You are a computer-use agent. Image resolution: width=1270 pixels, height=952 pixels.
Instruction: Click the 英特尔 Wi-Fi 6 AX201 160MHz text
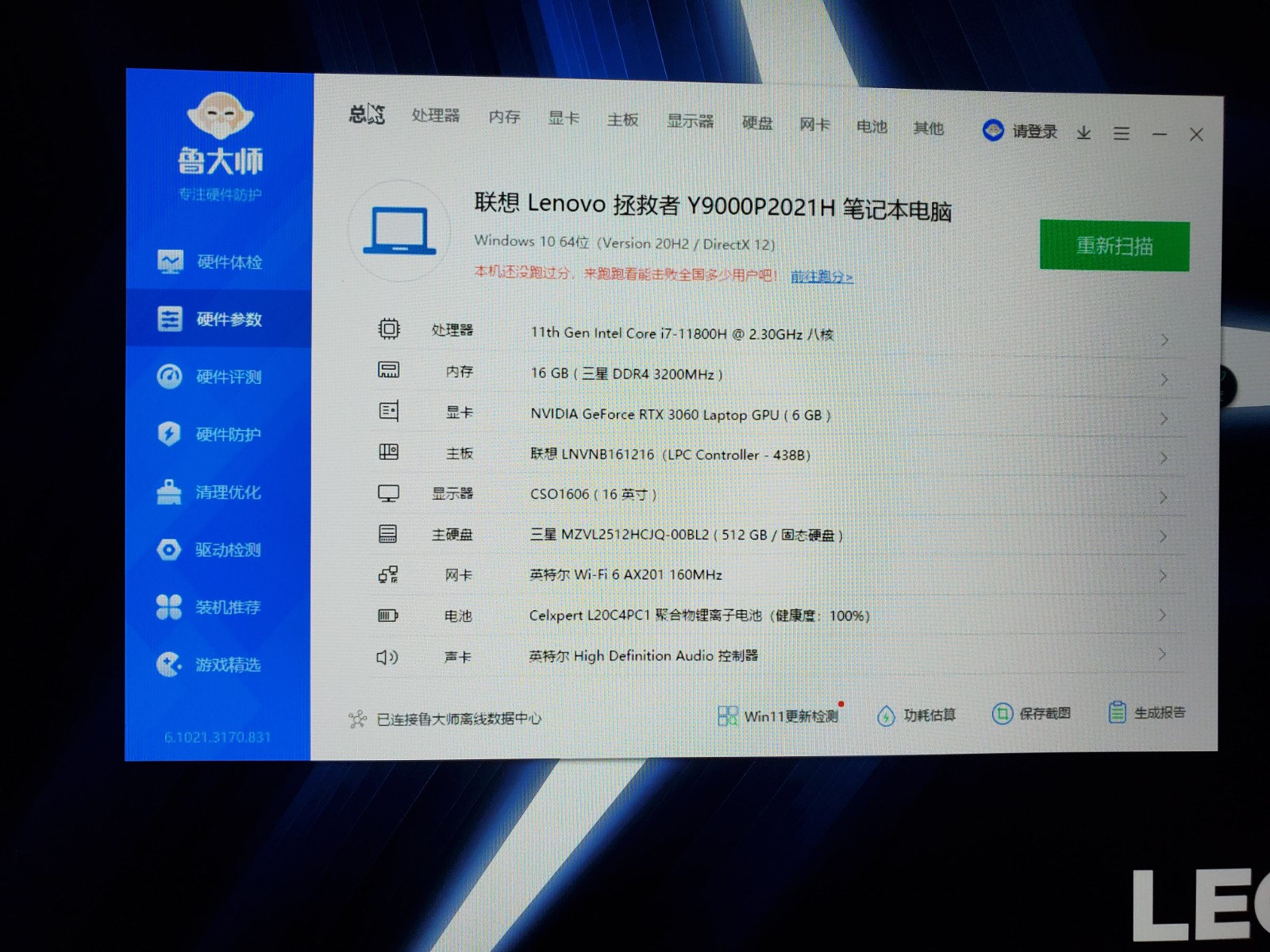pyautogui.click(x=626, y=574)
